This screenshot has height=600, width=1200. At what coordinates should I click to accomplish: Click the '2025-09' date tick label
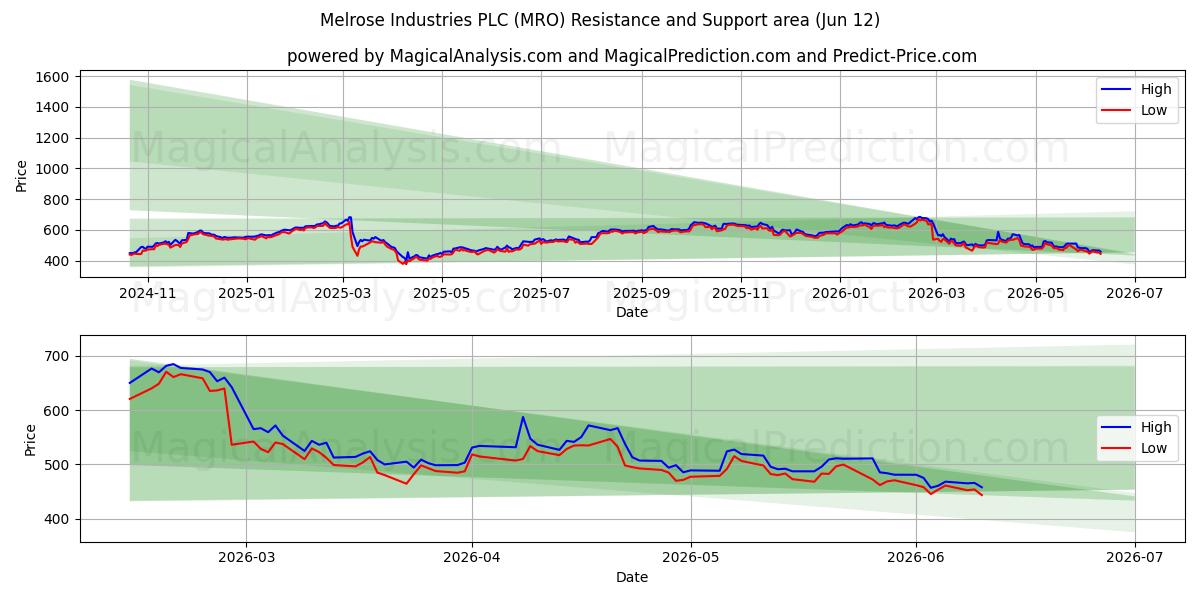[641, 293]
